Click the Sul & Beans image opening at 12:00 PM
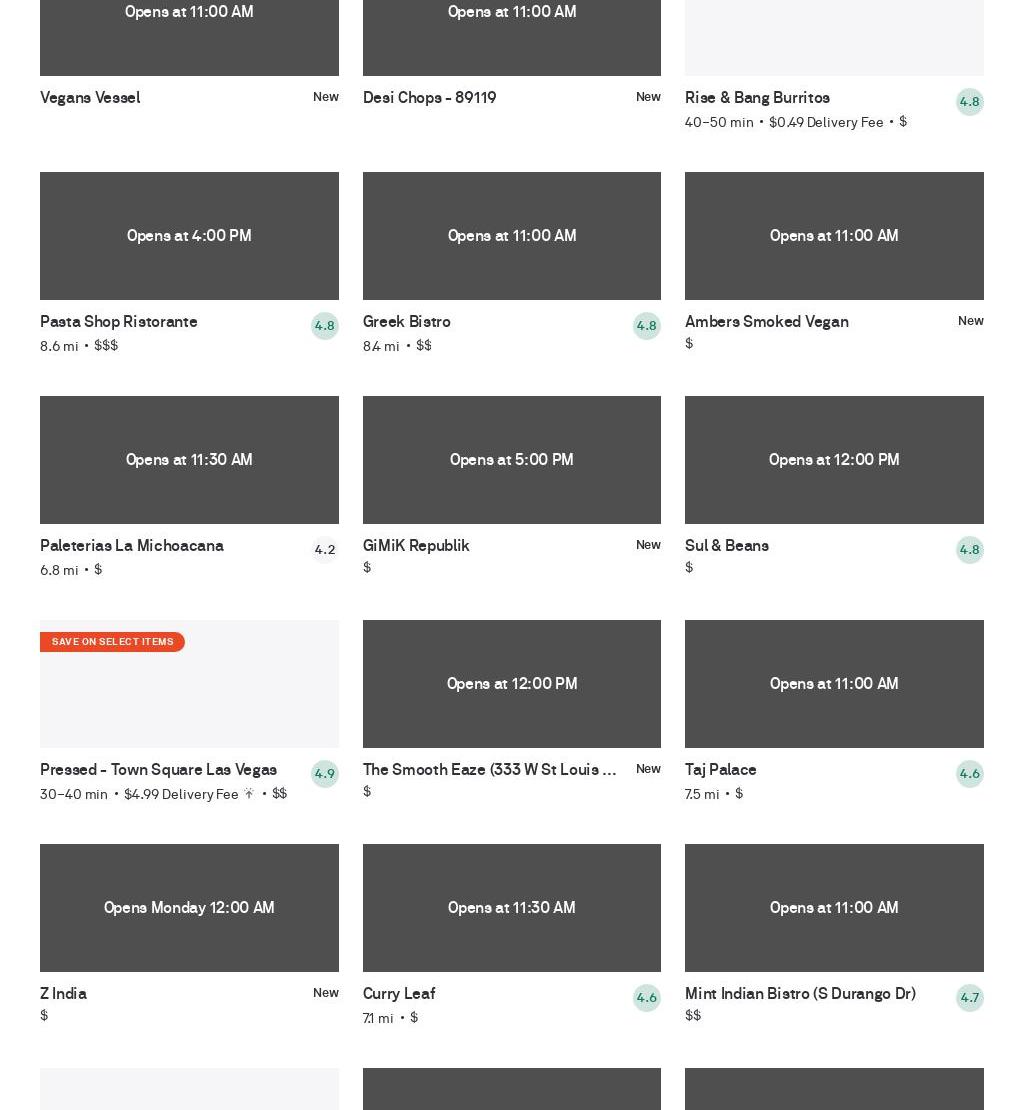The width and height of the screenshot is (1024, 1110). 834,460
